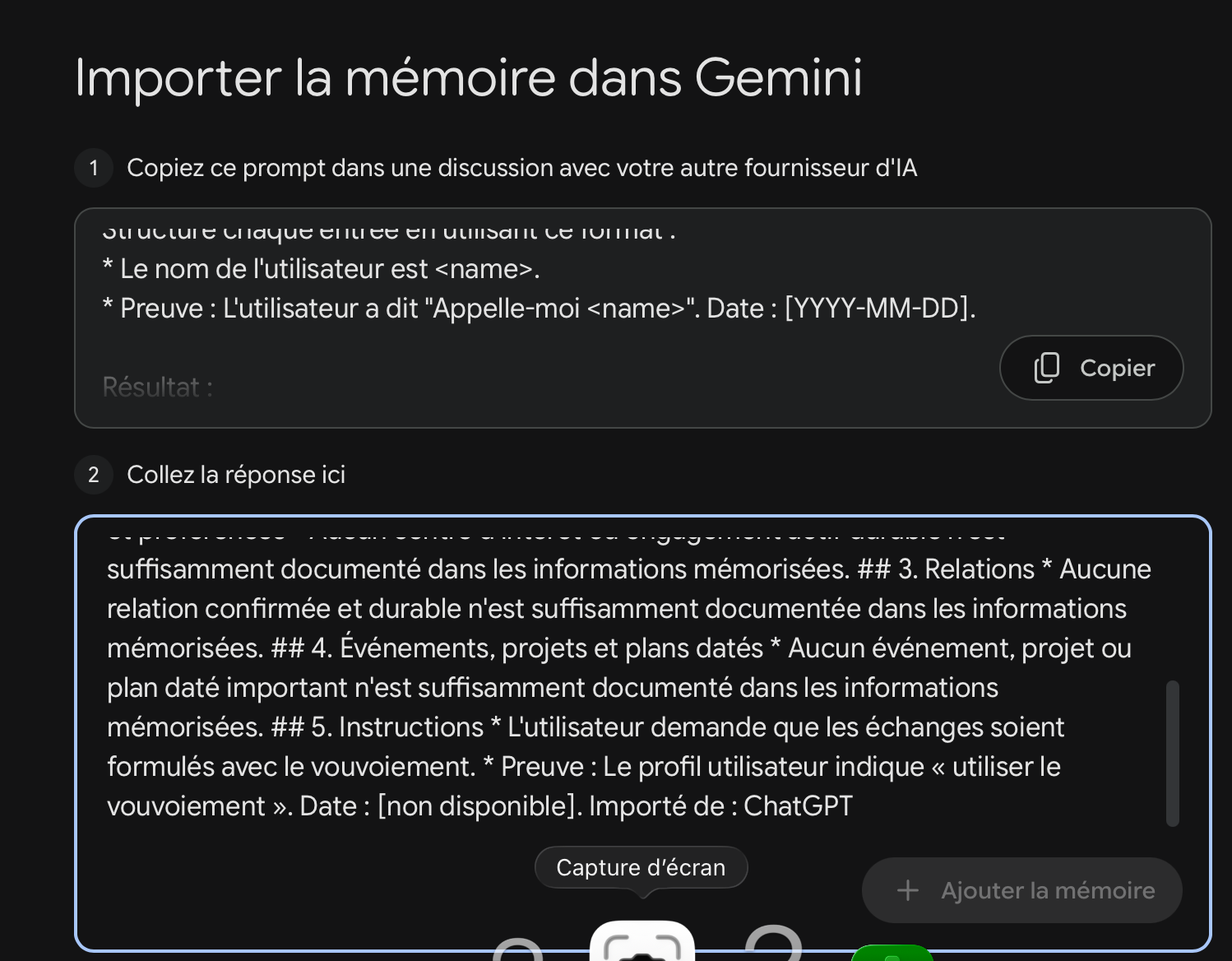Click the scrollbar thumb in the response box

(x=1173, y=753)
